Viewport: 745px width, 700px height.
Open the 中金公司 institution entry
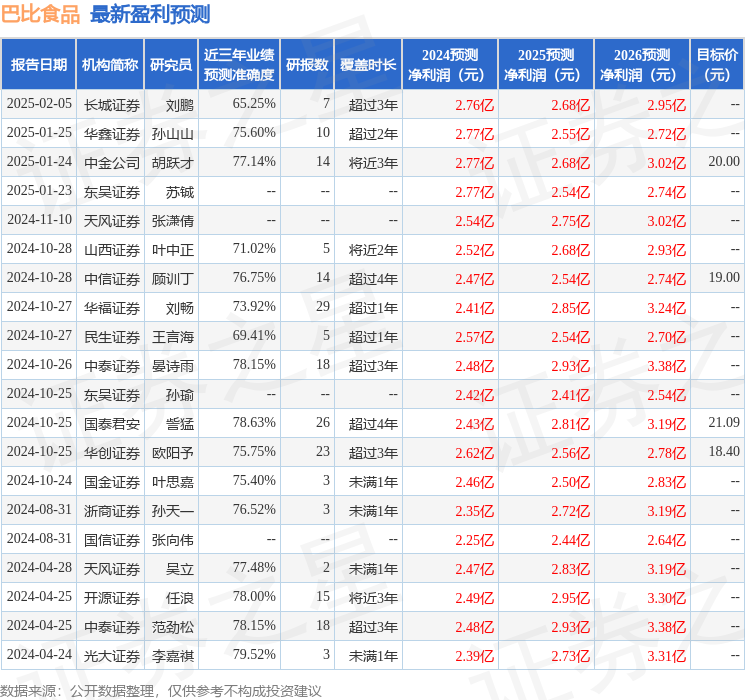(111, 162)
